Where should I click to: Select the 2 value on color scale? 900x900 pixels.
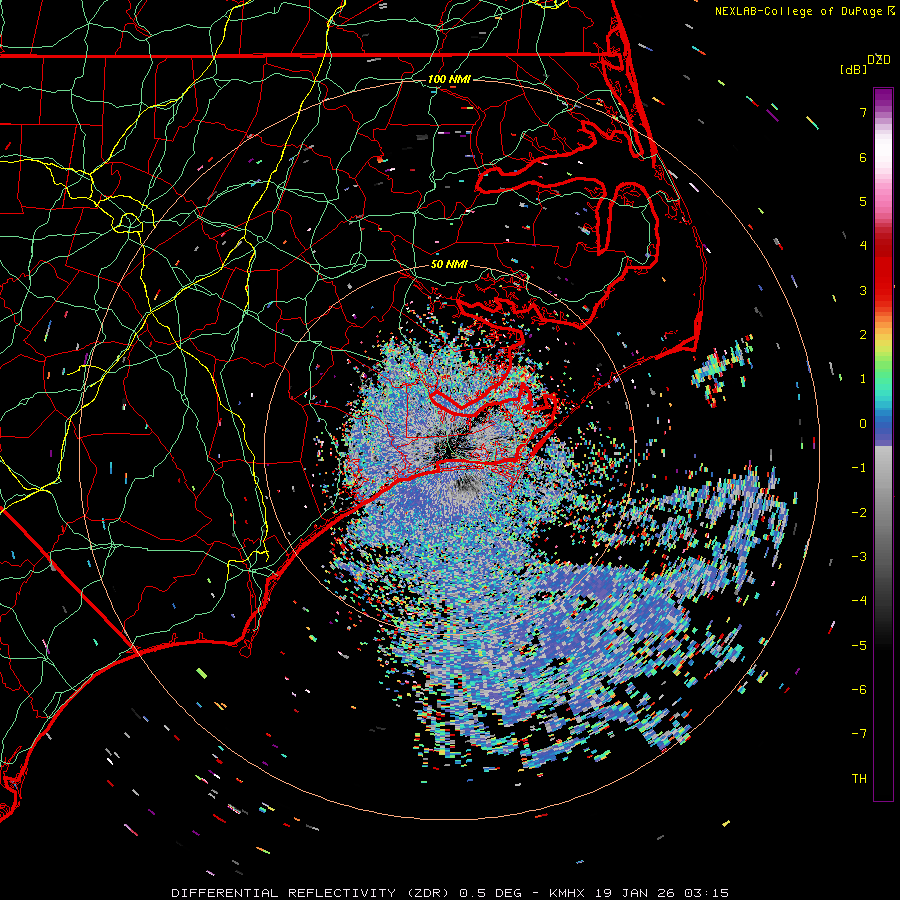[x=863, y=335]
